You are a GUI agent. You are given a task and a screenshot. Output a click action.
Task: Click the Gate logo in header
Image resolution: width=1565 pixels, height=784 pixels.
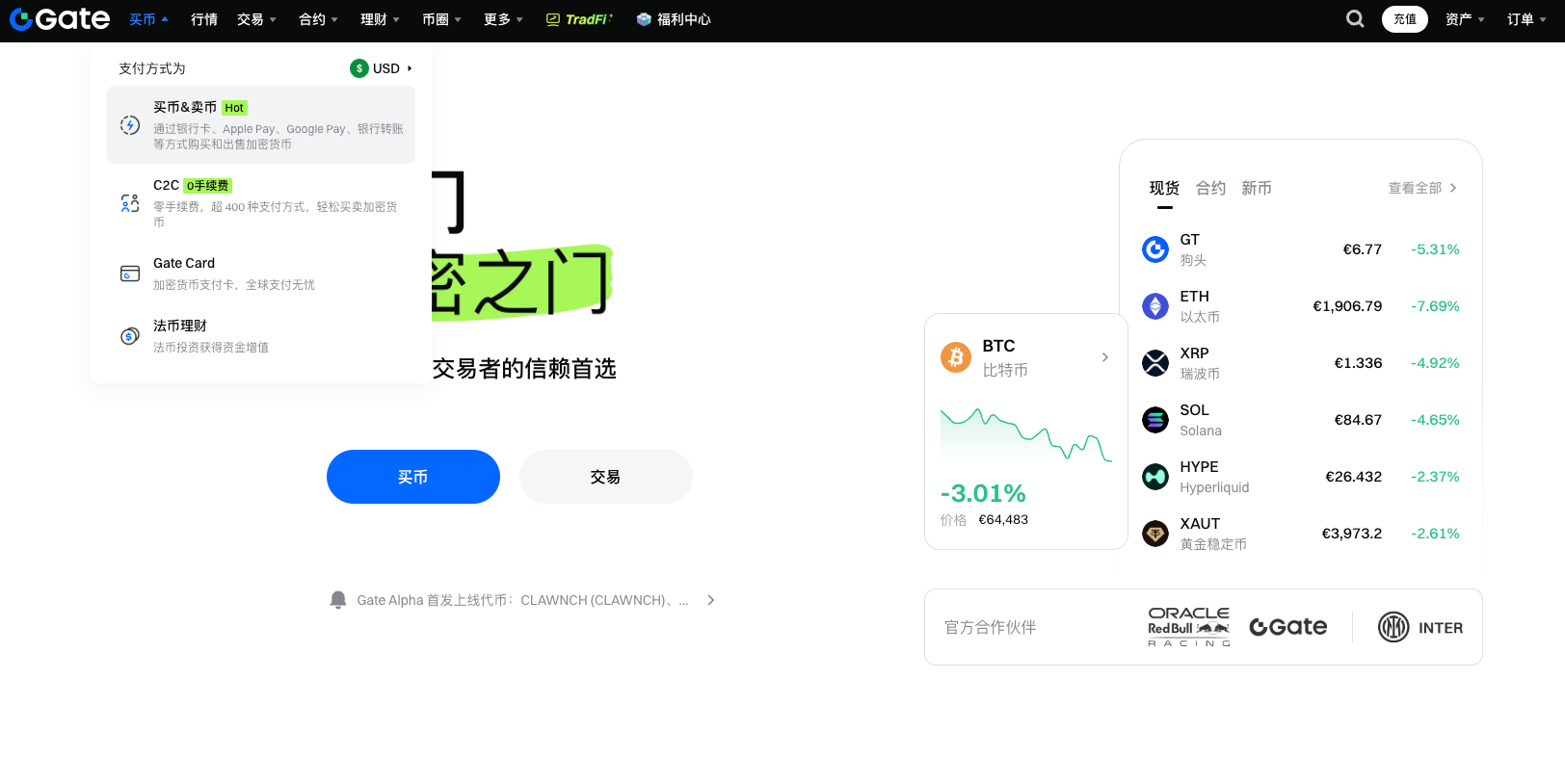[60, 19]
